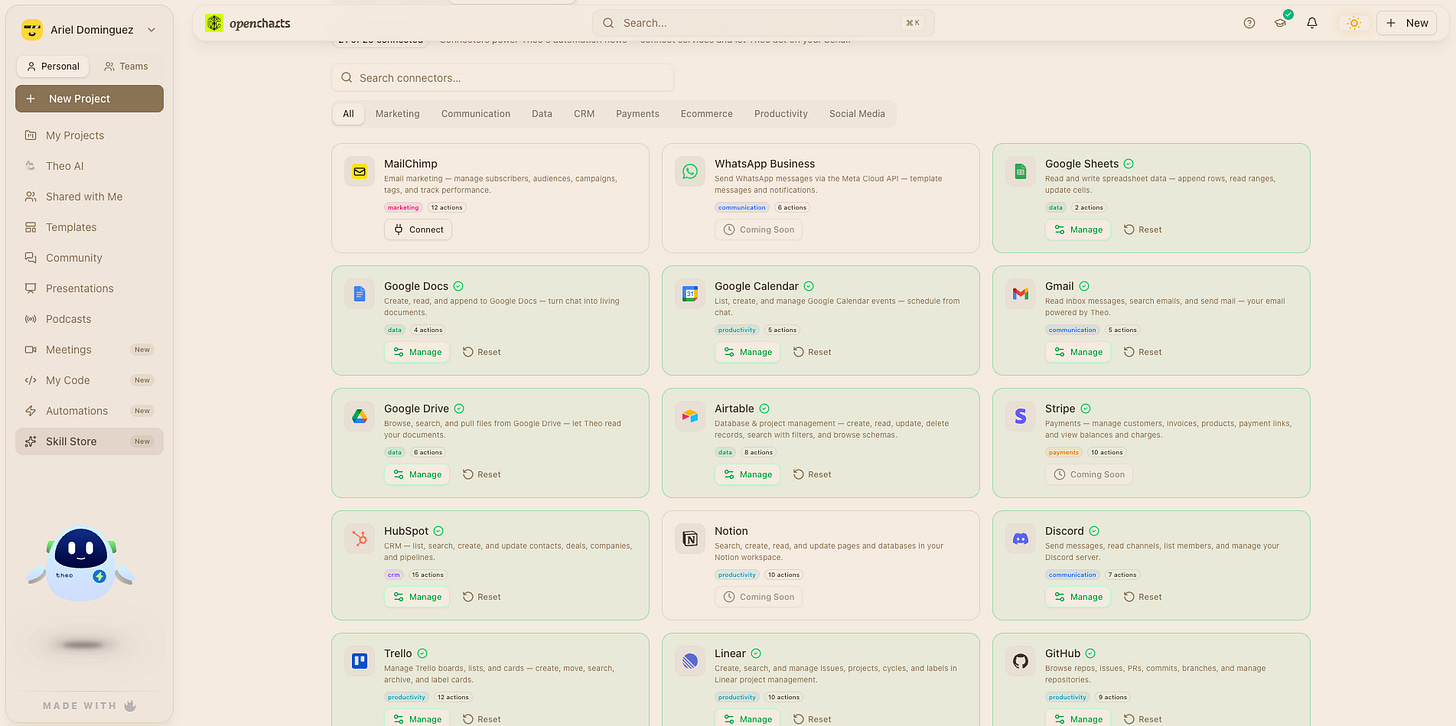The image size is (1456, 726).
Task: Open Shared with Me in sidebar
Action: [x=89, y=197]
